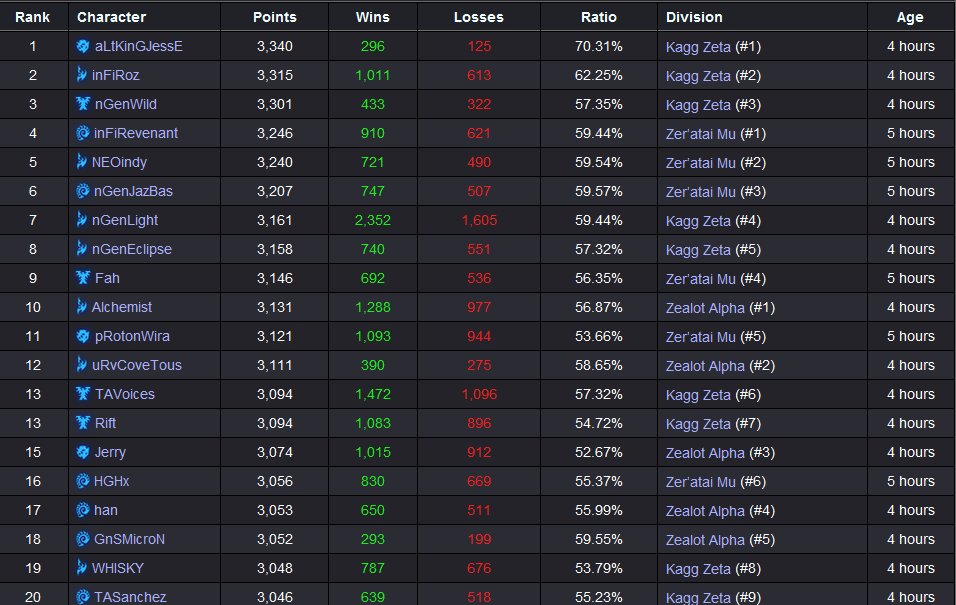Open Zer'atai Mu division link for HGHx
The width and height of the screenshot is (956, 605).
pos(700,481)
